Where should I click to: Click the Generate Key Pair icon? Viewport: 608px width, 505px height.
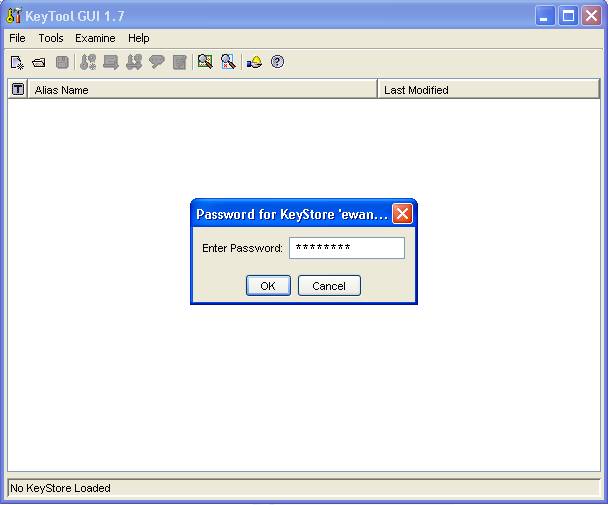click(x=88, y=62)
